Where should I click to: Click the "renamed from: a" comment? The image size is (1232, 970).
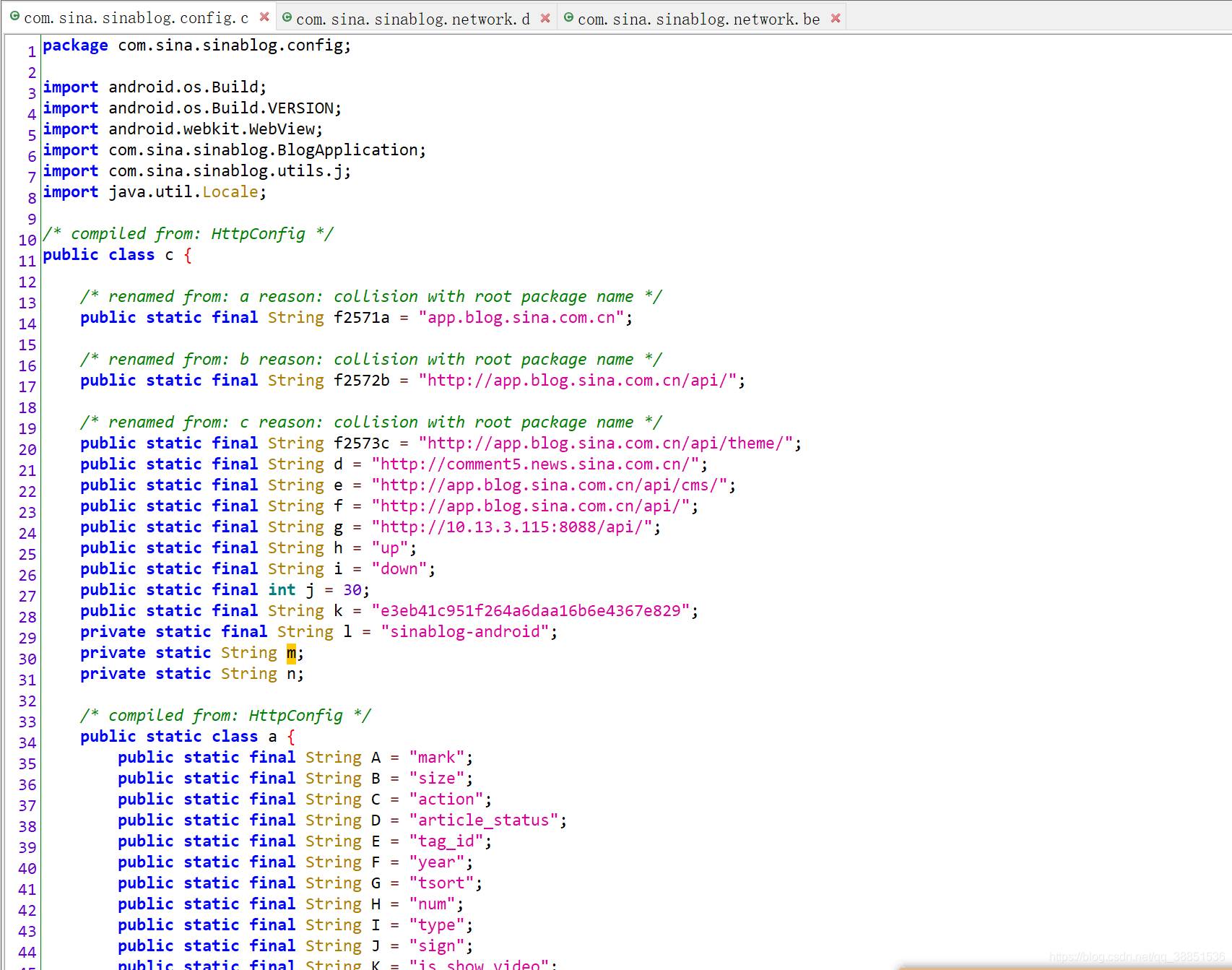(371, 297)
